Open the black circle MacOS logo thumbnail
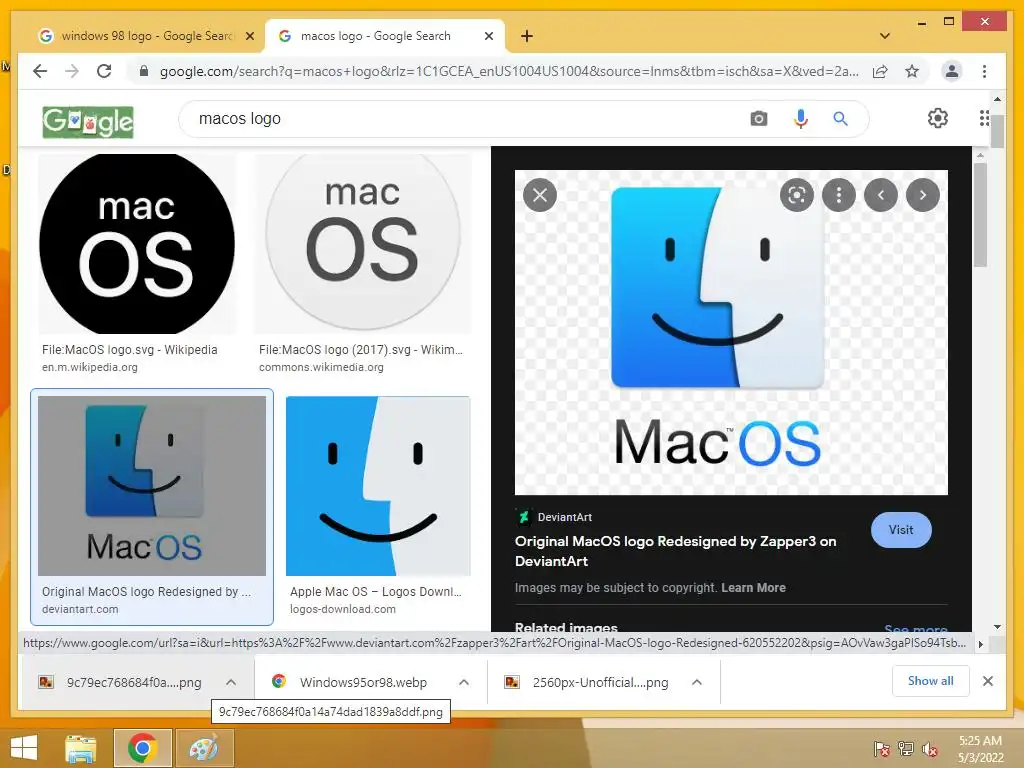The height and width of the screenshot is (768, 1024). pyautogui.click(x=137, y=244)
